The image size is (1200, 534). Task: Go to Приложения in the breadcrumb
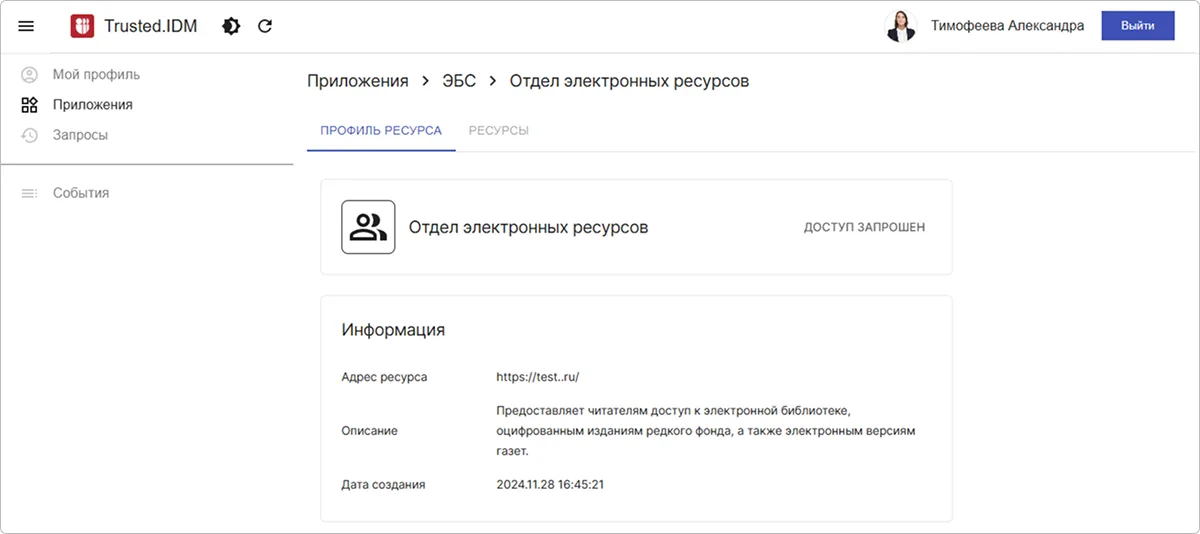[x=357, y=81]
